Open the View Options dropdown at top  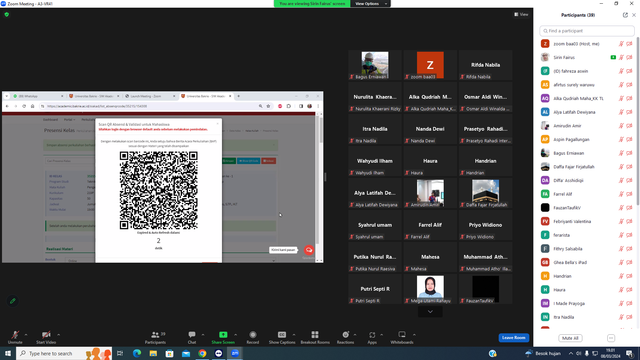[371, 4]
